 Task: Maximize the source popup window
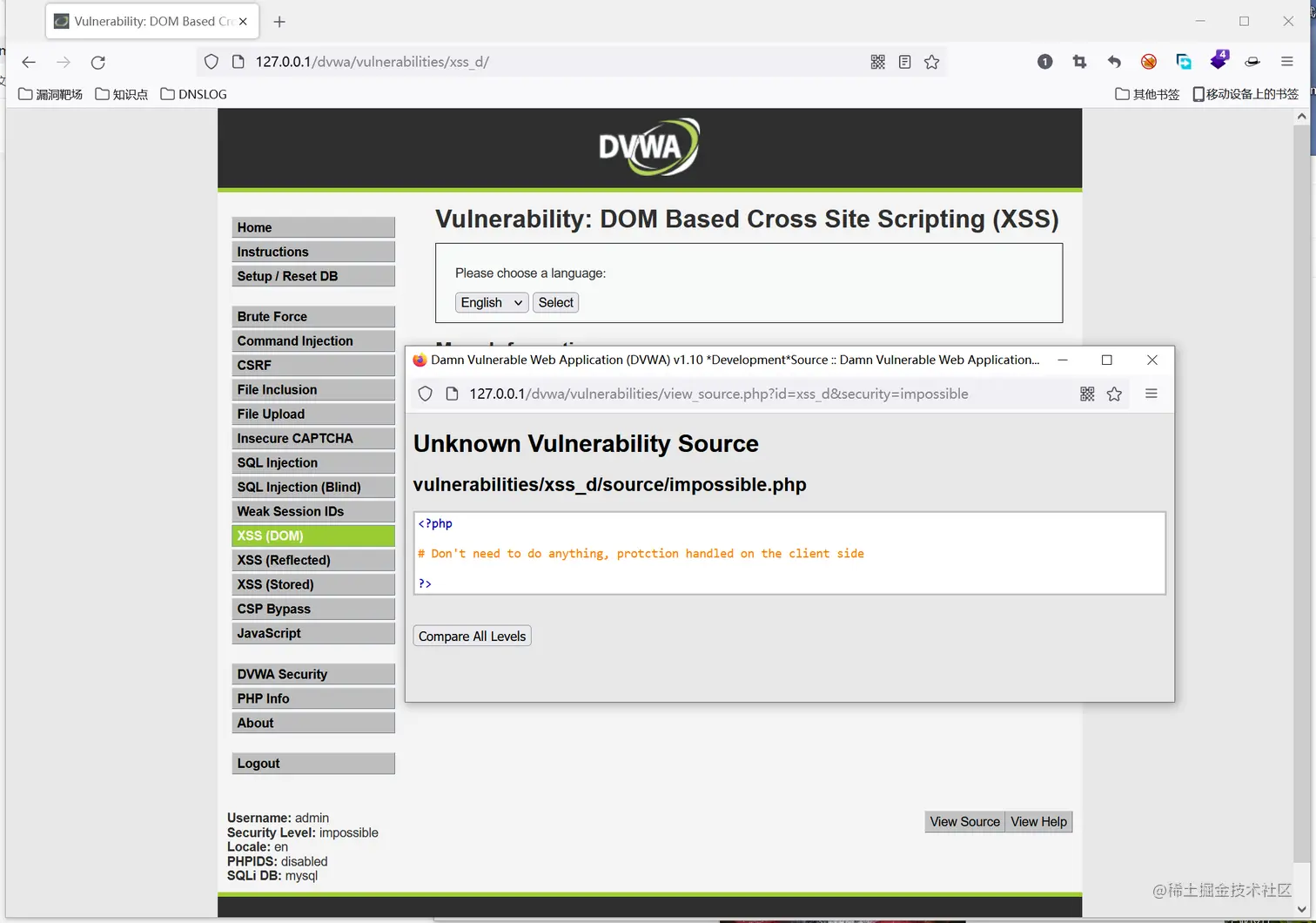1107,360
